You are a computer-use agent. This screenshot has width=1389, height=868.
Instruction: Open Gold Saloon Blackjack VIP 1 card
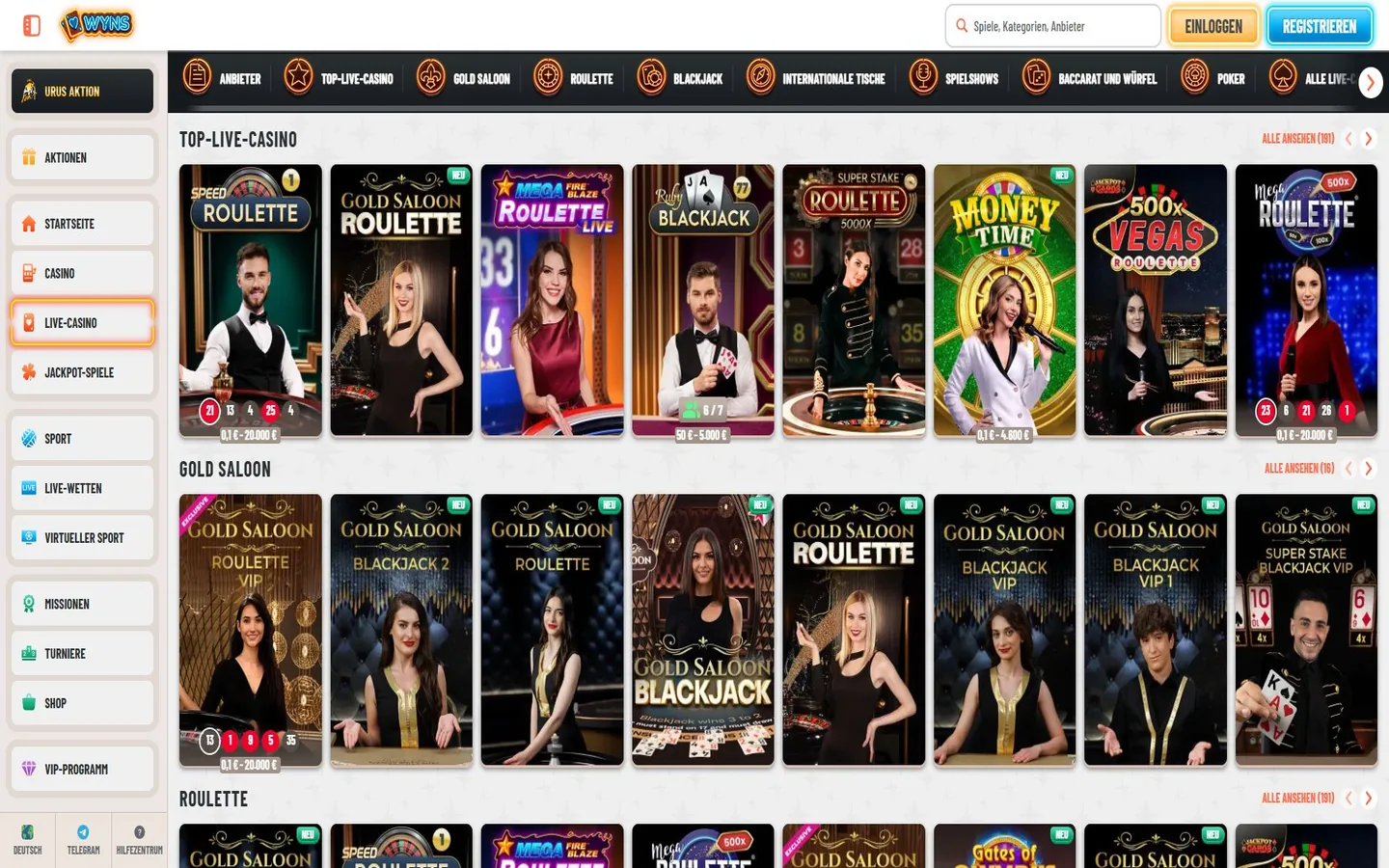pyautogui.click(x=1156, y=631)
